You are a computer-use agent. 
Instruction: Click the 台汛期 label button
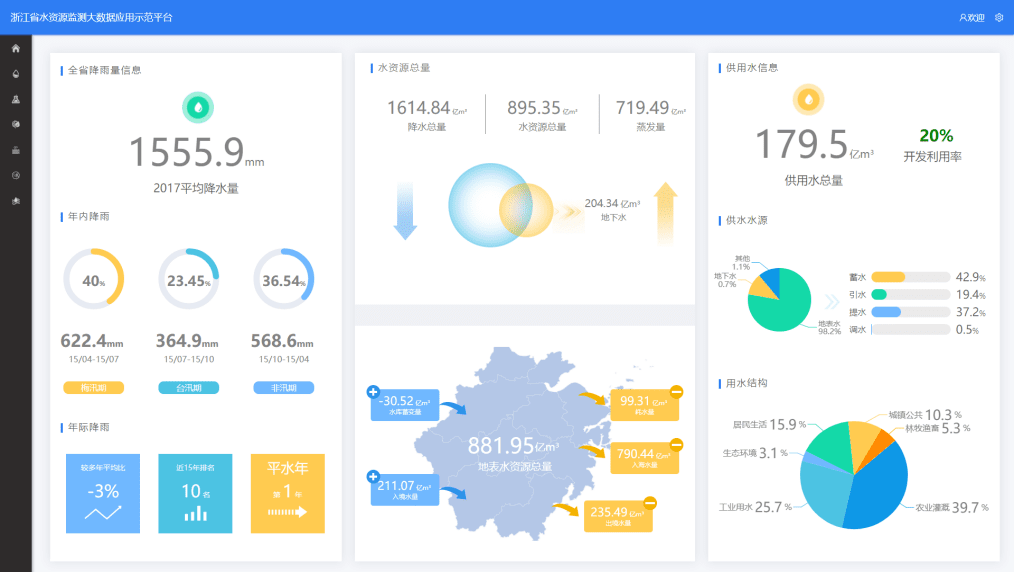pyautogui.click(x=188, y=388)
